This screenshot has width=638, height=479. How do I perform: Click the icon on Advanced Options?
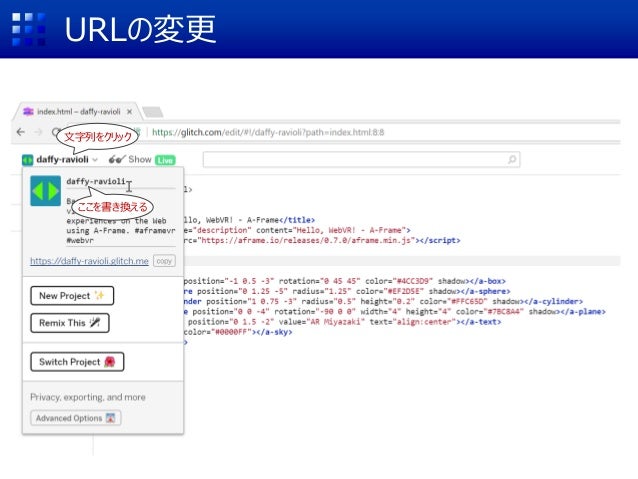(x=111, y=418)
